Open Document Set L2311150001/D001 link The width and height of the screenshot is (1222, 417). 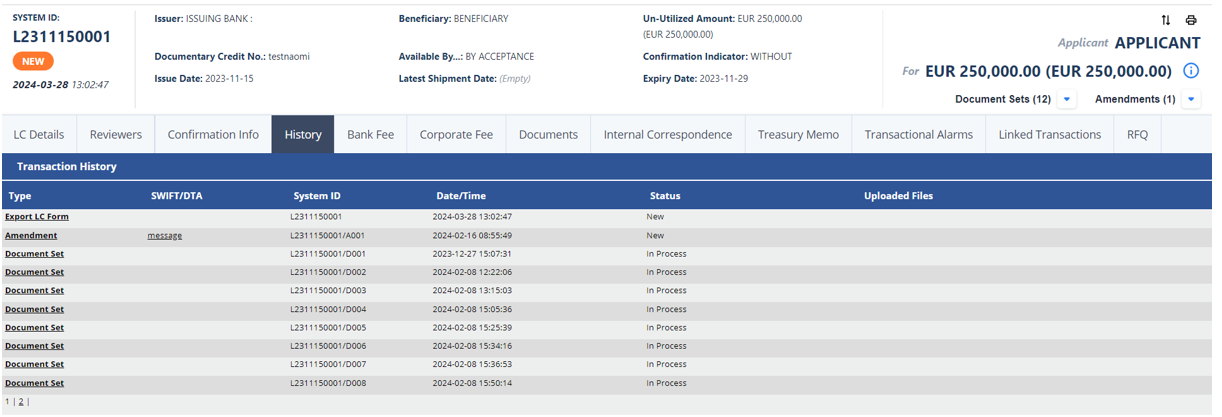coord(34,254)
